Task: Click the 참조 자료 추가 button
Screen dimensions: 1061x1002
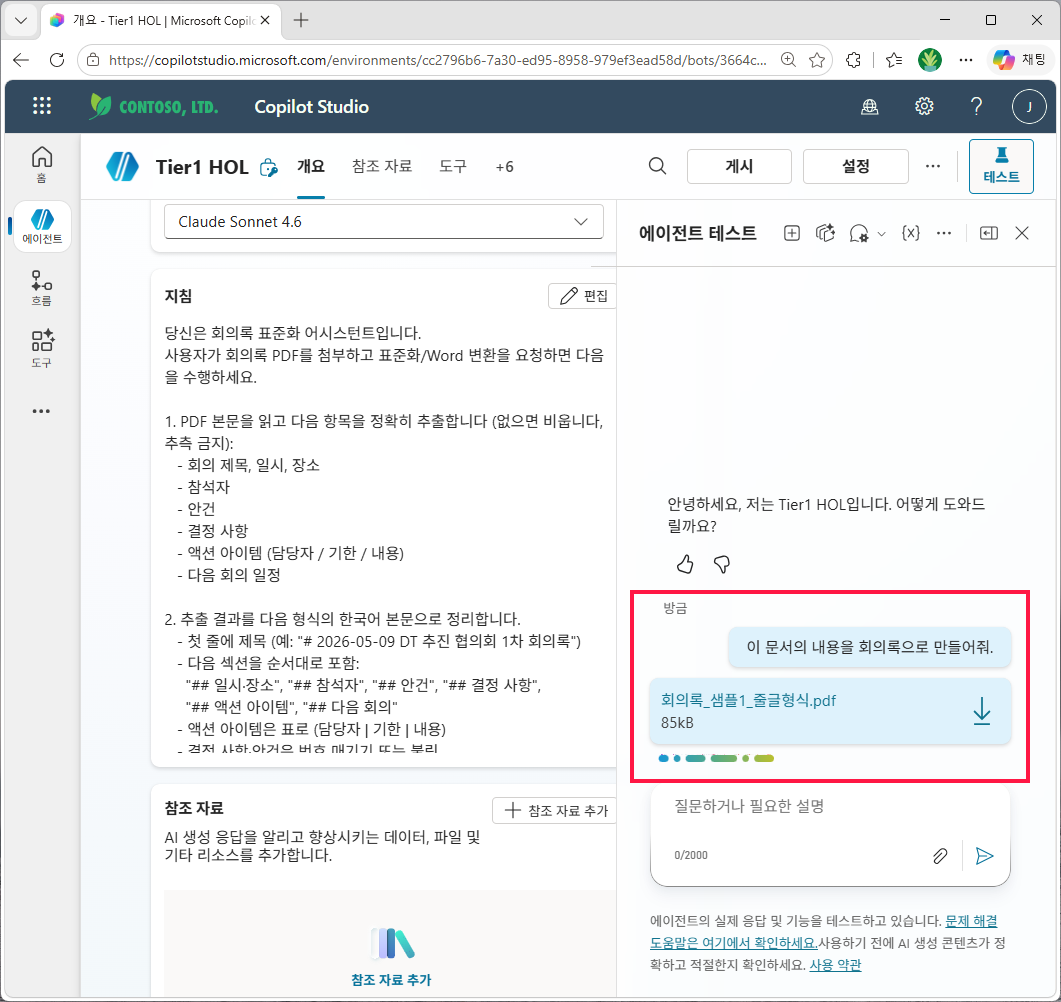Action: point(555,810)
